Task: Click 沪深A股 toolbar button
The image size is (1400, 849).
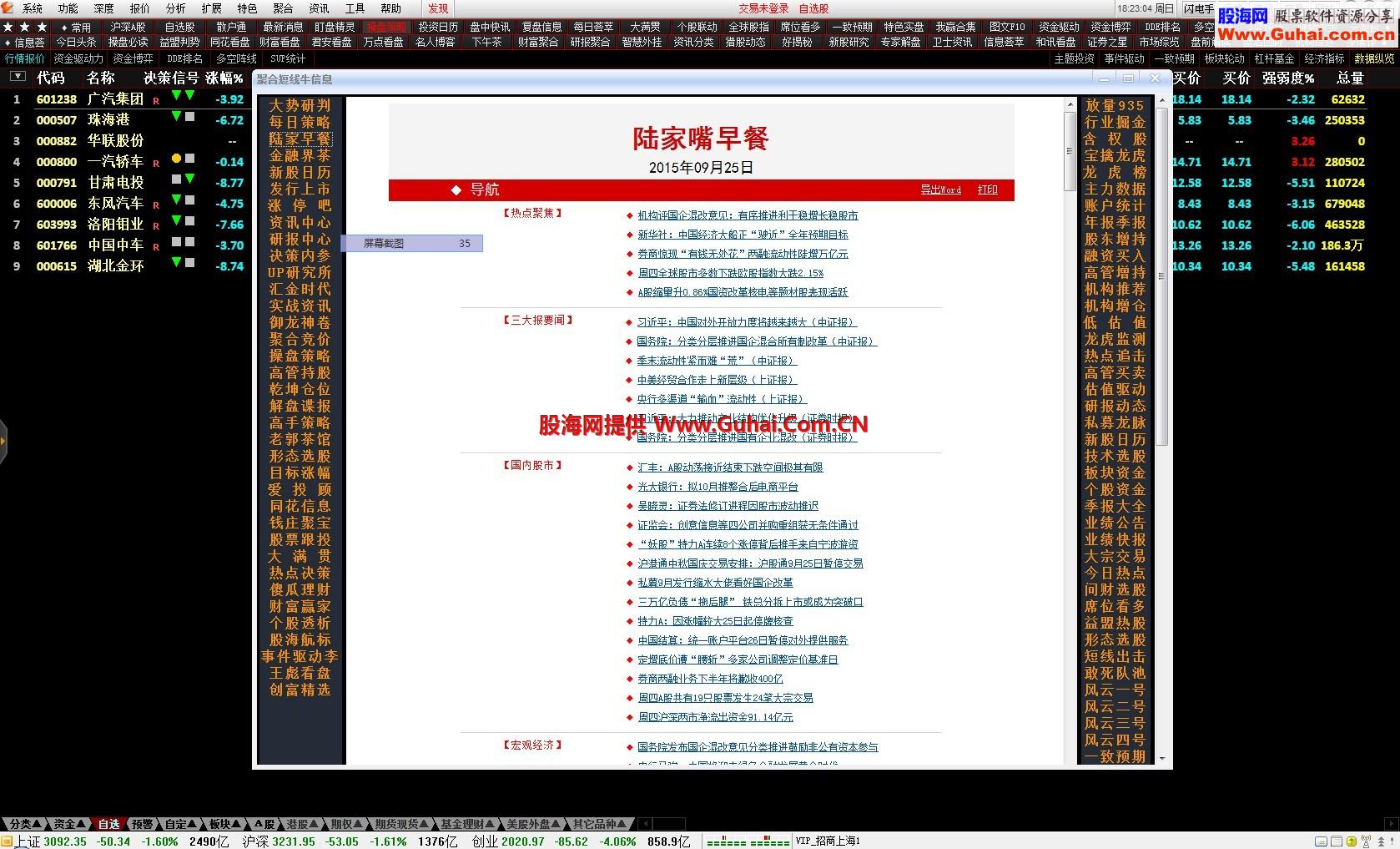Action: click(x=128, y=28)
